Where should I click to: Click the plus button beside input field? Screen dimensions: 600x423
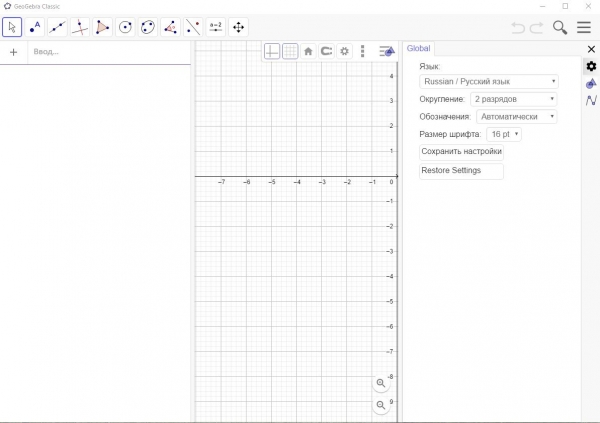[x=13, y=52]
